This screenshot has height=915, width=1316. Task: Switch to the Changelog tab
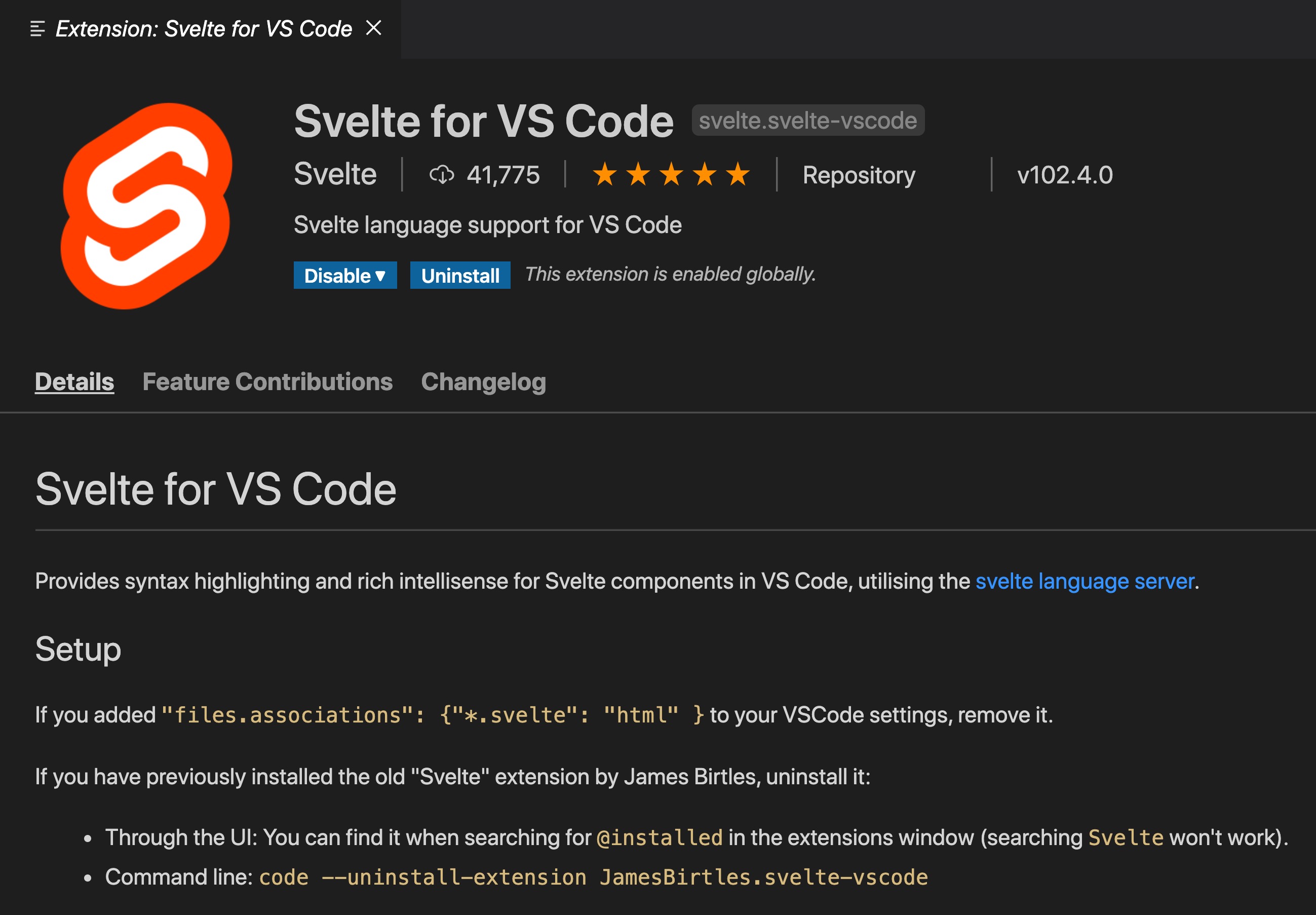click(x=483, y=382)
